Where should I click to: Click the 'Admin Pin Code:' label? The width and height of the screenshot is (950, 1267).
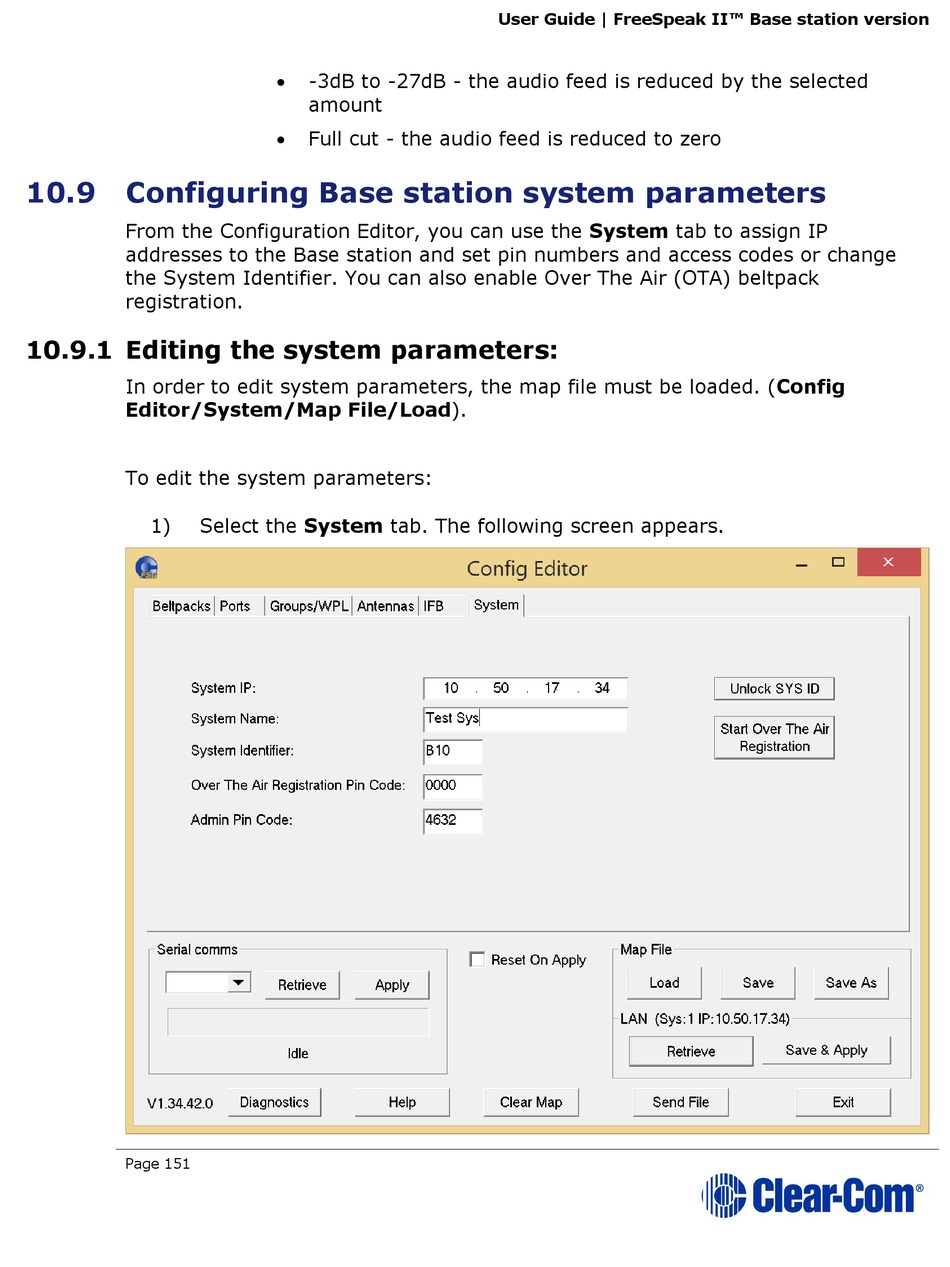tap(241, 820)
